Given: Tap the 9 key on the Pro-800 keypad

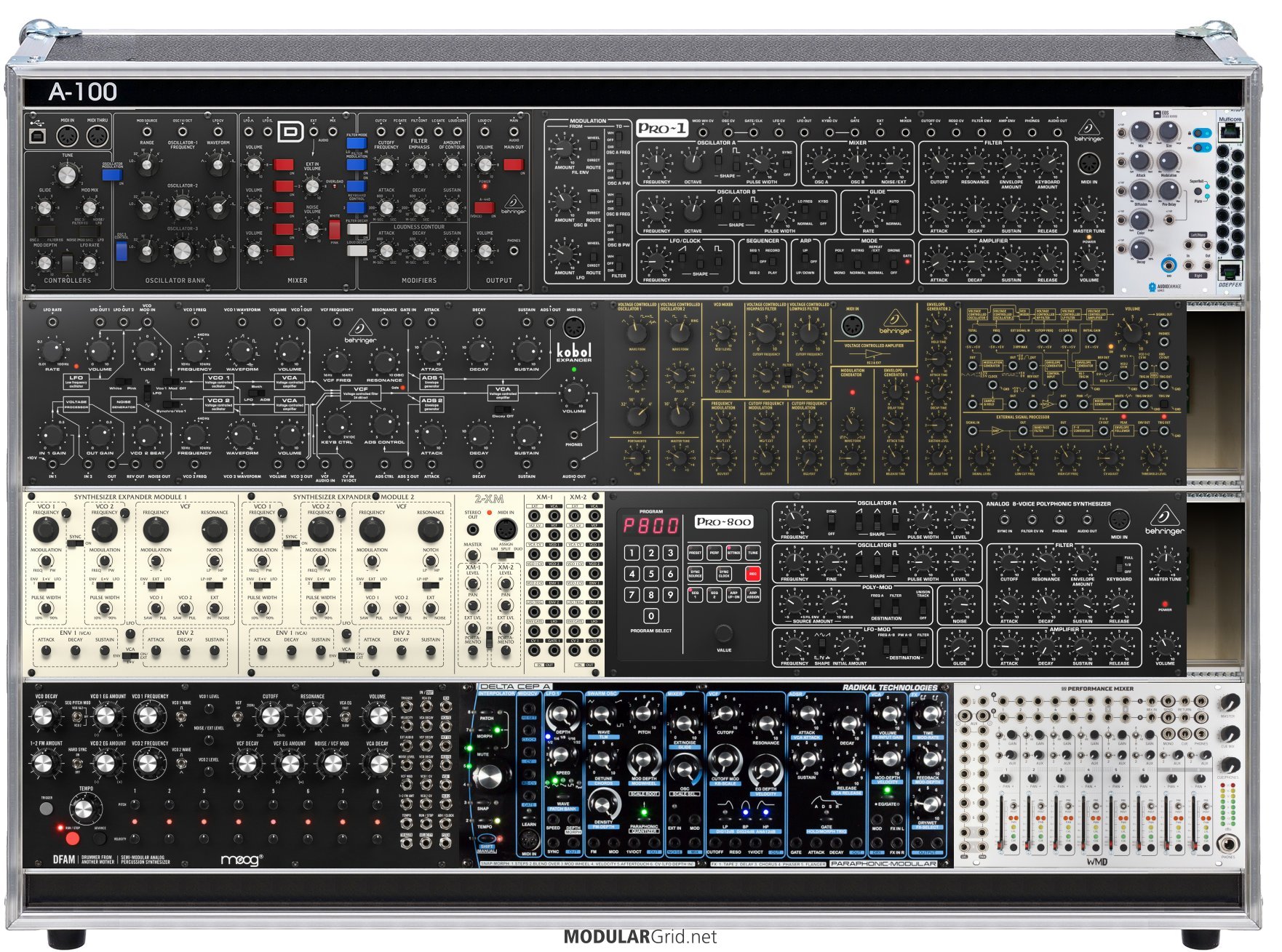Looking at the screenshot, I should point(670,594).
